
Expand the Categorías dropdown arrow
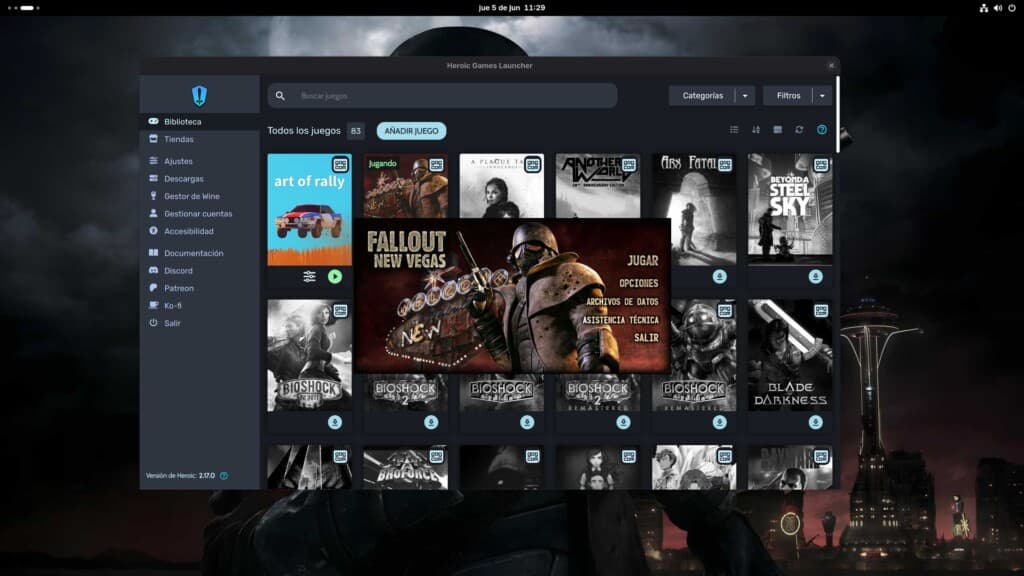[x=745, y=96]
